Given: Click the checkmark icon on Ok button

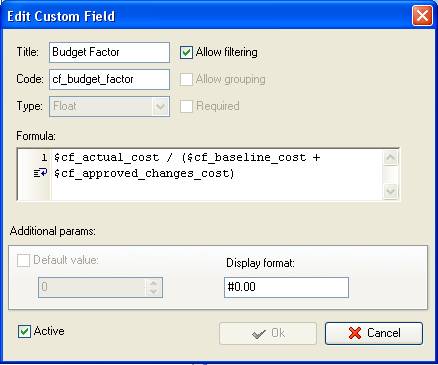Looking at the screenshot, I should pos(259,334).
